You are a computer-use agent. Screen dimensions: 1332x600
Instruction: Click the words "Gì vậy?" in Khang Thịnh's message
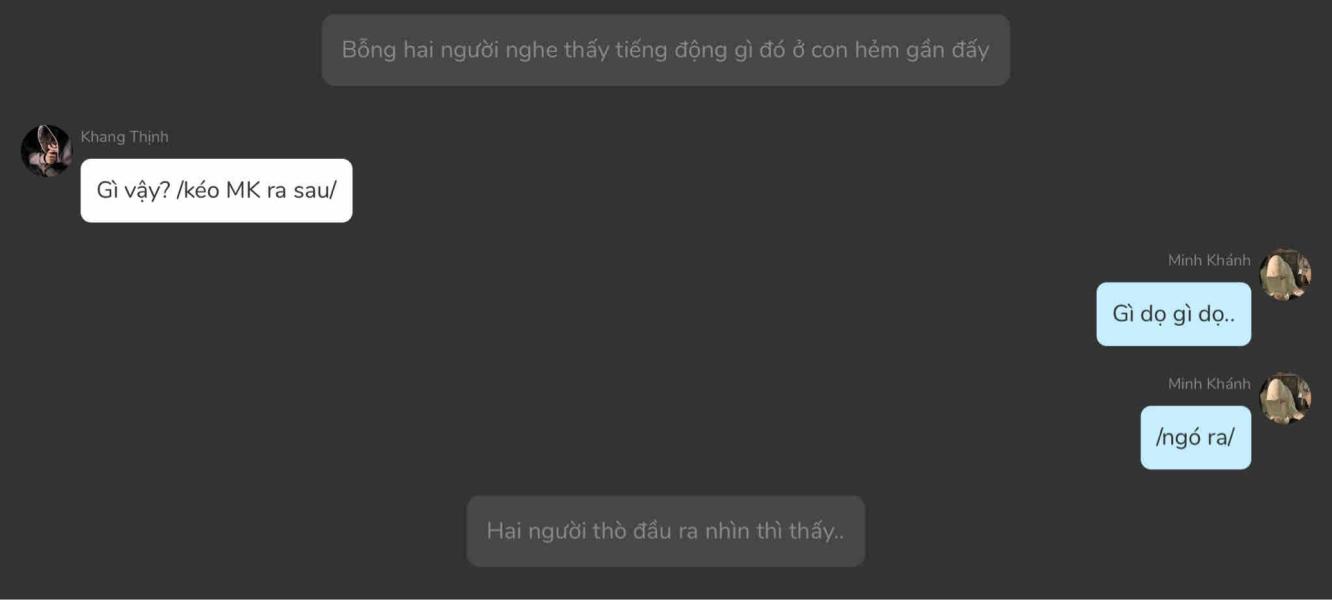[133, 190]
